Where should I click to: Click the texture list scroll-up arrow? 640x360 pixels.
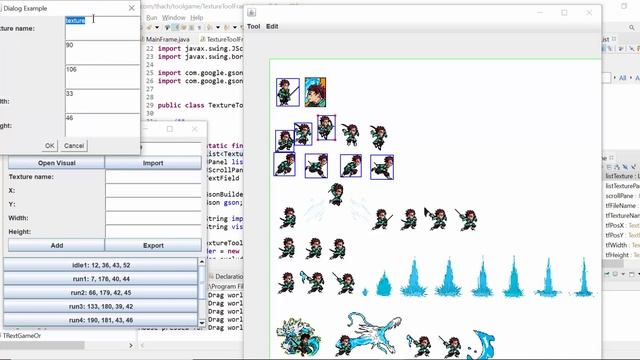[202, 262]
